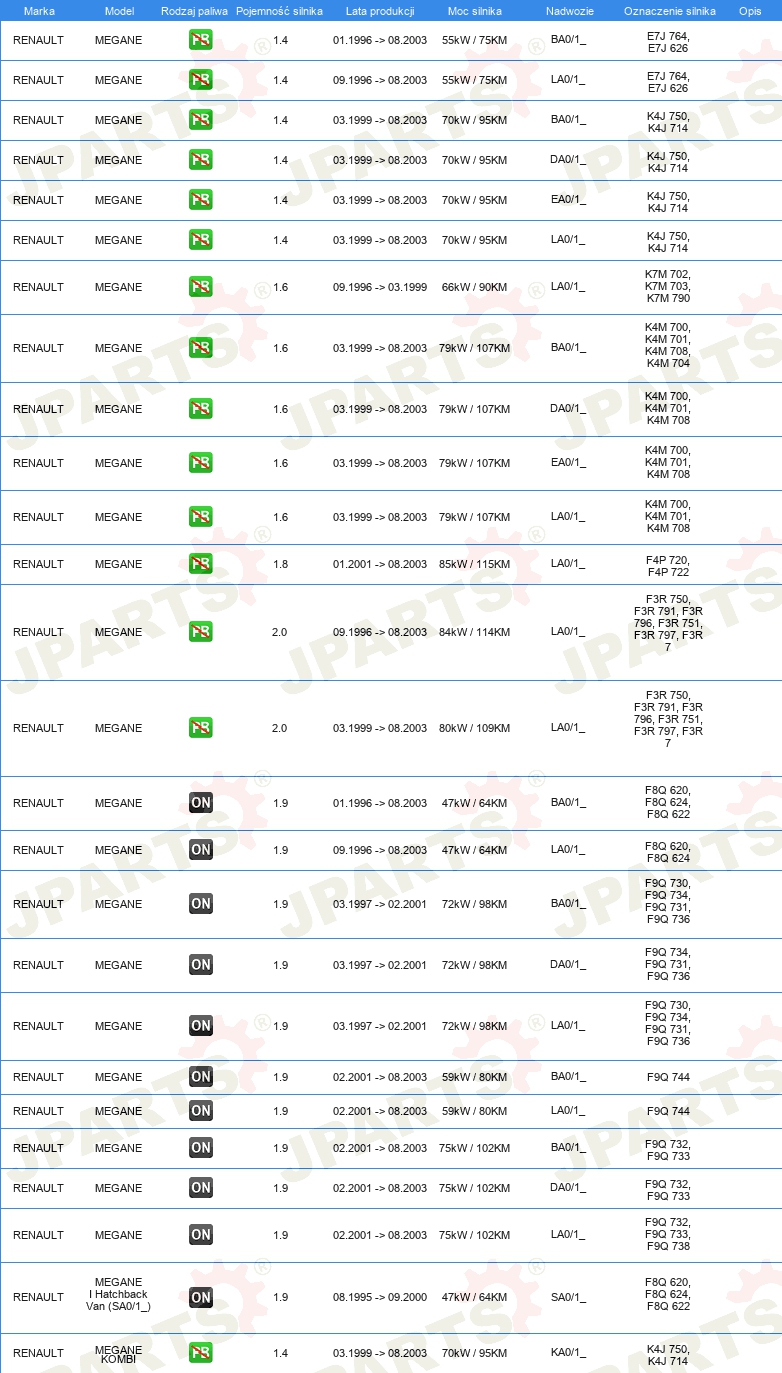Select the '85kW / 115KM' power cell
Viewport: 782px width, 1373px height.
point(474,564)
